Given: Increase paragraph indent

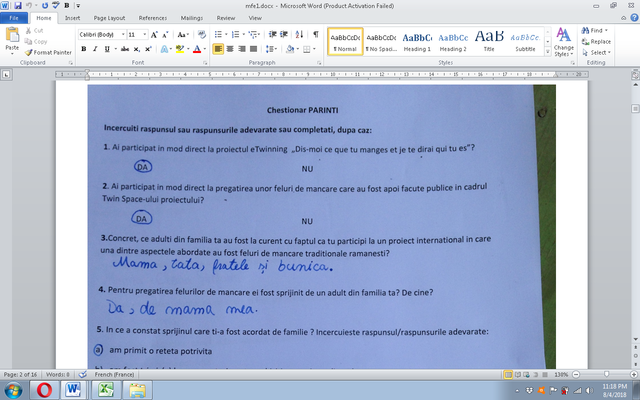Looking at the screenshot, I should [x=284, y=34].
